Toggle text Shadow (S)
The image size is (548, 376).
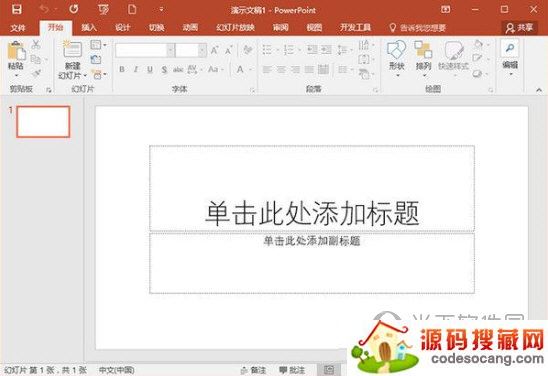tap(164, 70)
